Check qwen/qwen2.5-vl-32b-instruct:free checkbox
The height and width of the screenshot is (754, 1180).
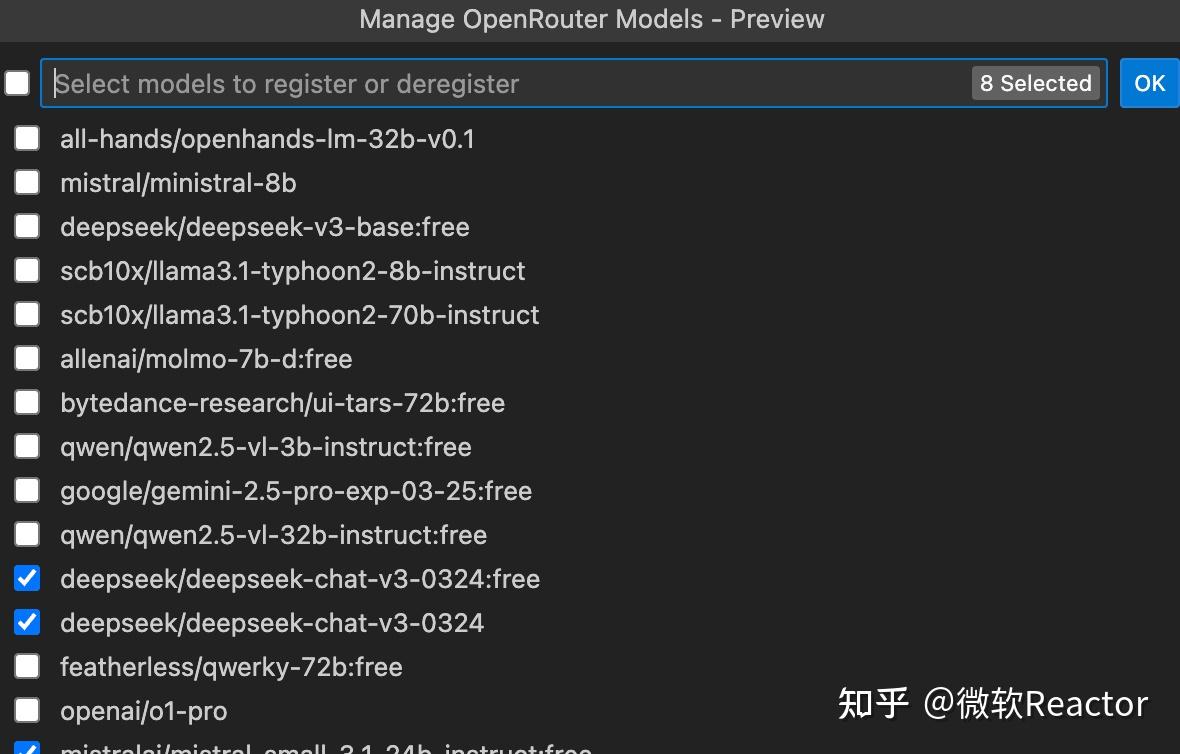[27, 534]
